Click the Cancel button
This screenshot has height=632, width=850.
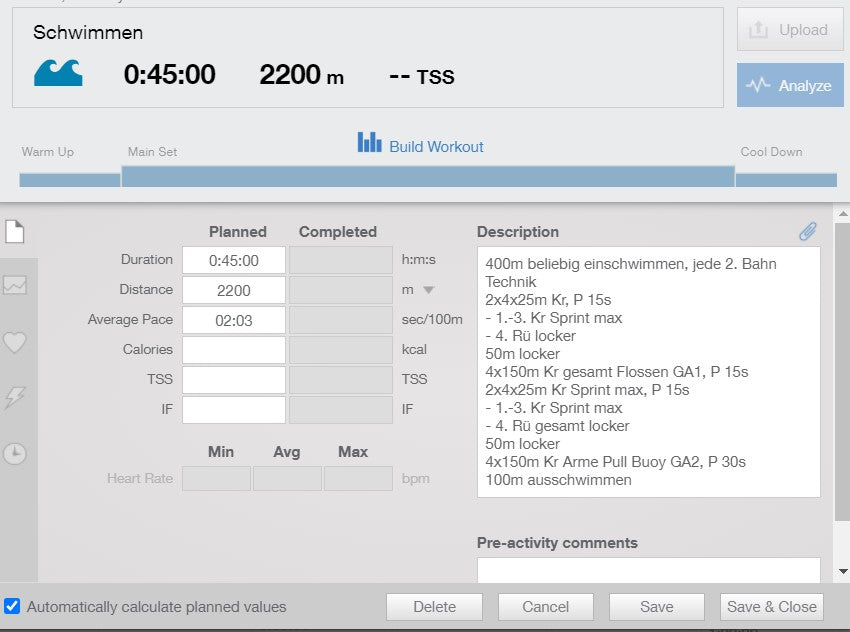click(545, 606)
